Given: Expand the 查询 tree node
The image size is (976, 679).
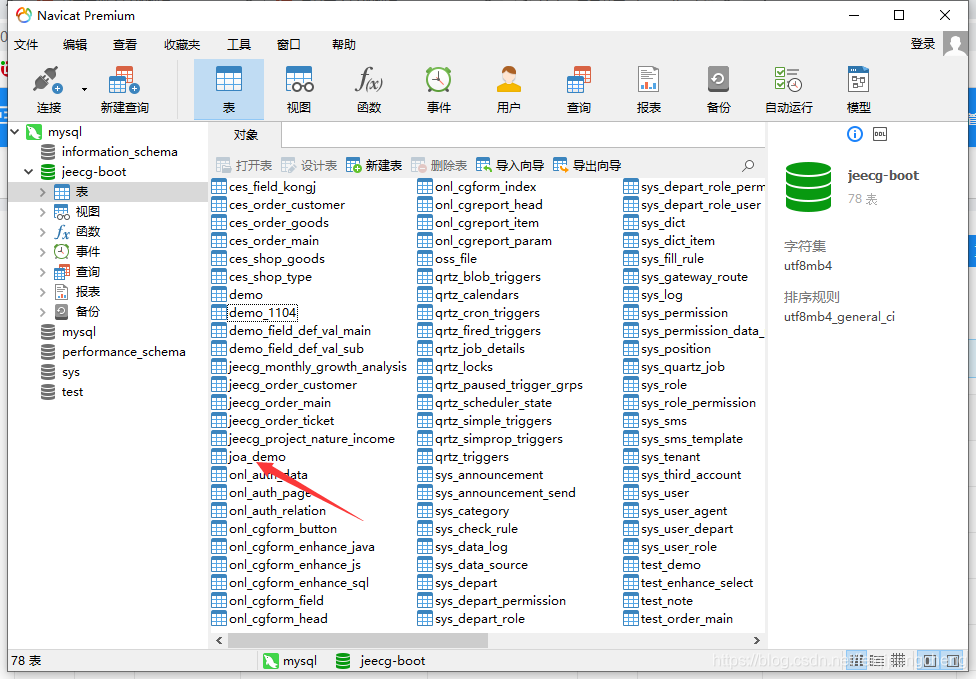Looking at the screenshot, I should click(x=42, y=272).
